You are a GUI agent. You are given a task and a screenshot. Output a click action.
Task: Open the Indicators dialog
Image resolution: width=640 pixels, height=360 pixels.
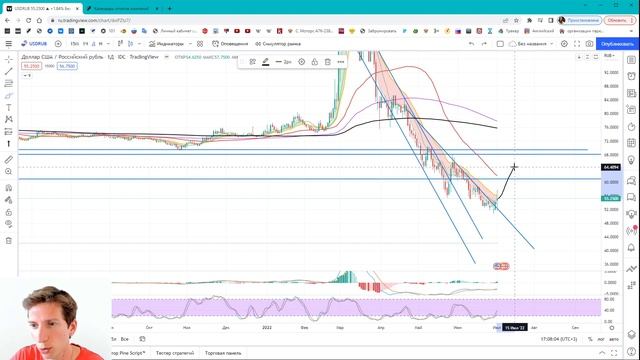167,44
